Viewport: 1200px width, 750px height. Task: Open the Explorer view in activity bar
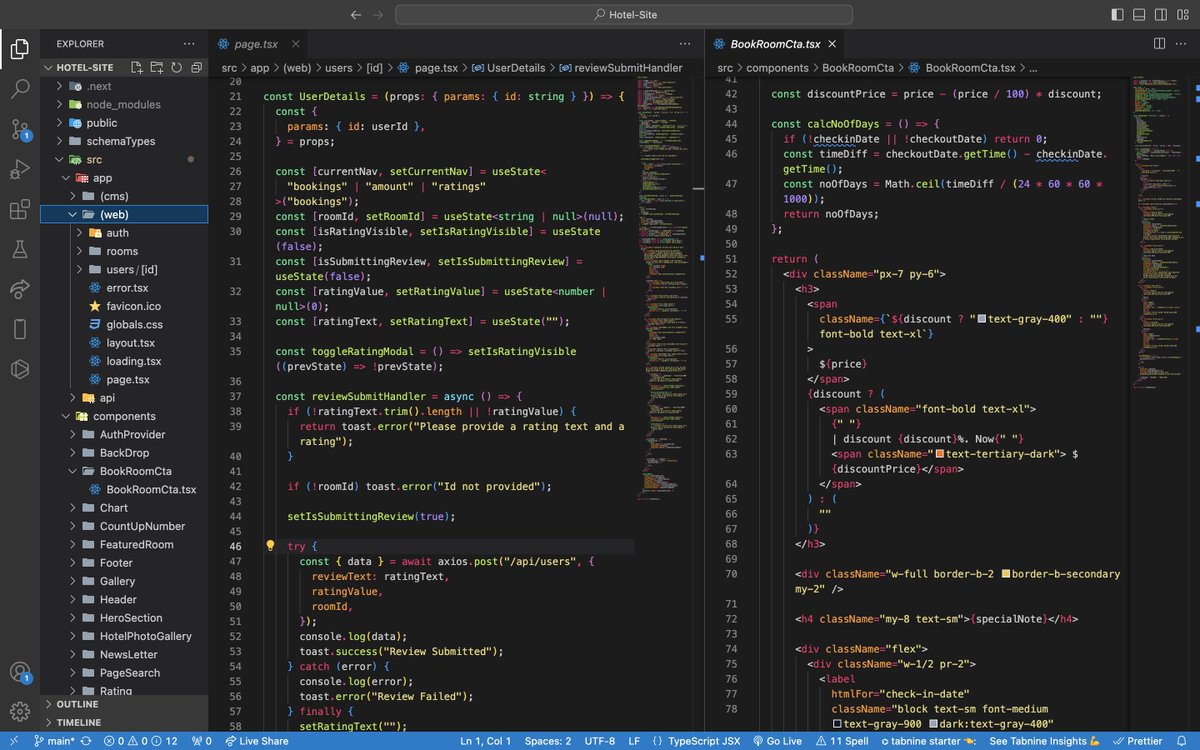(20, 48)
